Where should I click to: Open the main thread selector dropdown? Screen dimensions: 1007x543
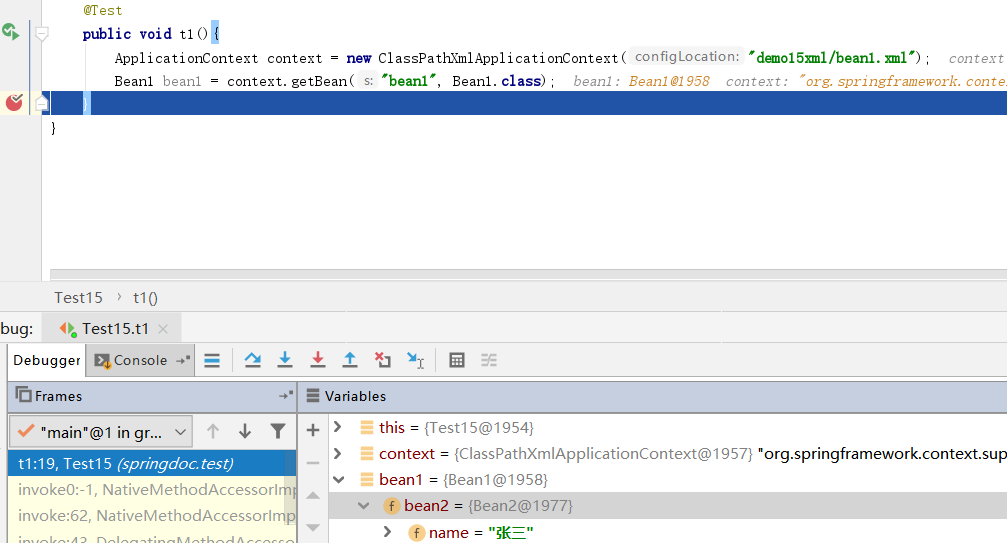click(101, 432)
